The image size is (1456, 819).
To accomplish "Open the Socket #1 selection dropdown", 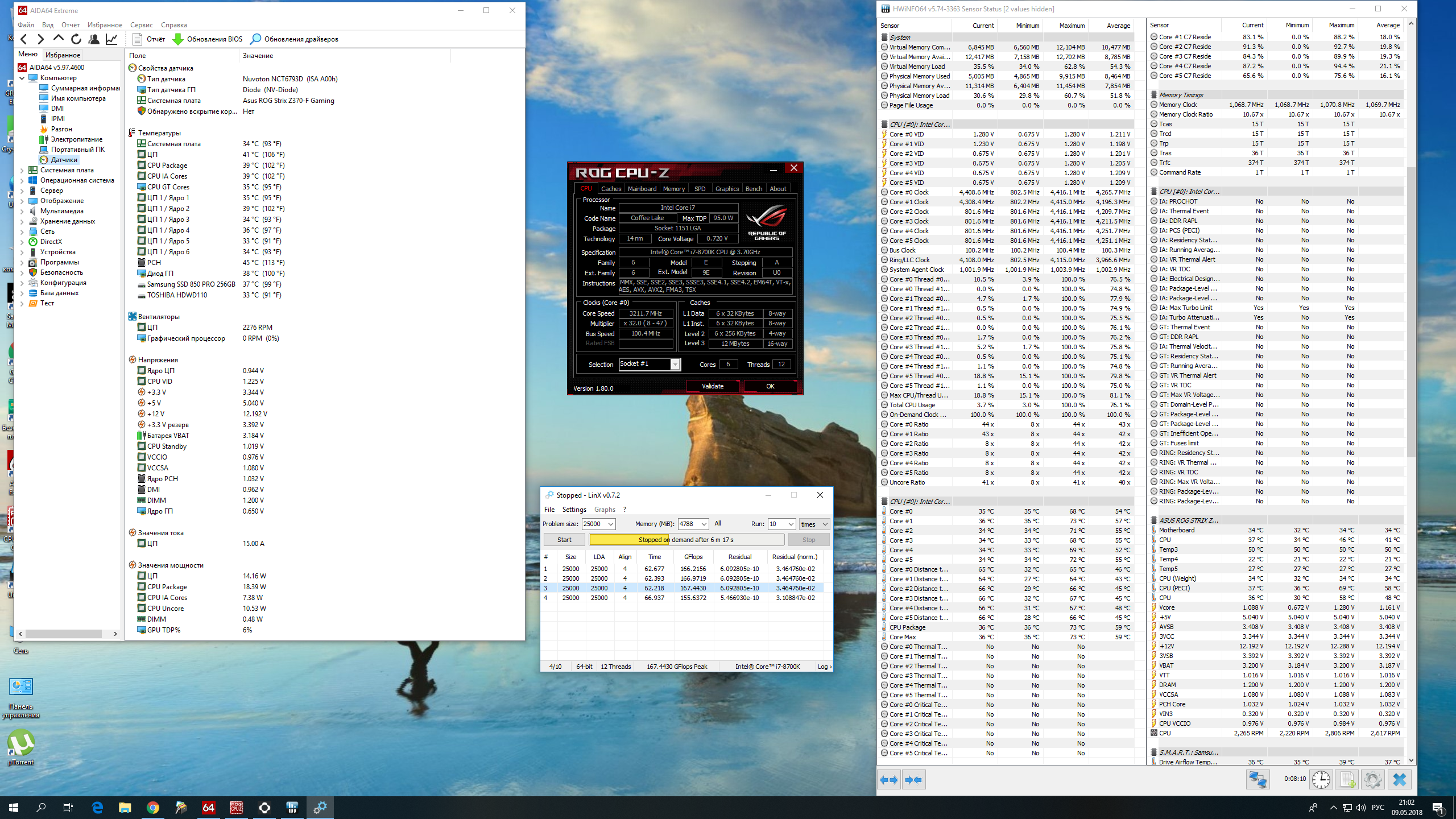I will pos(675,365).
